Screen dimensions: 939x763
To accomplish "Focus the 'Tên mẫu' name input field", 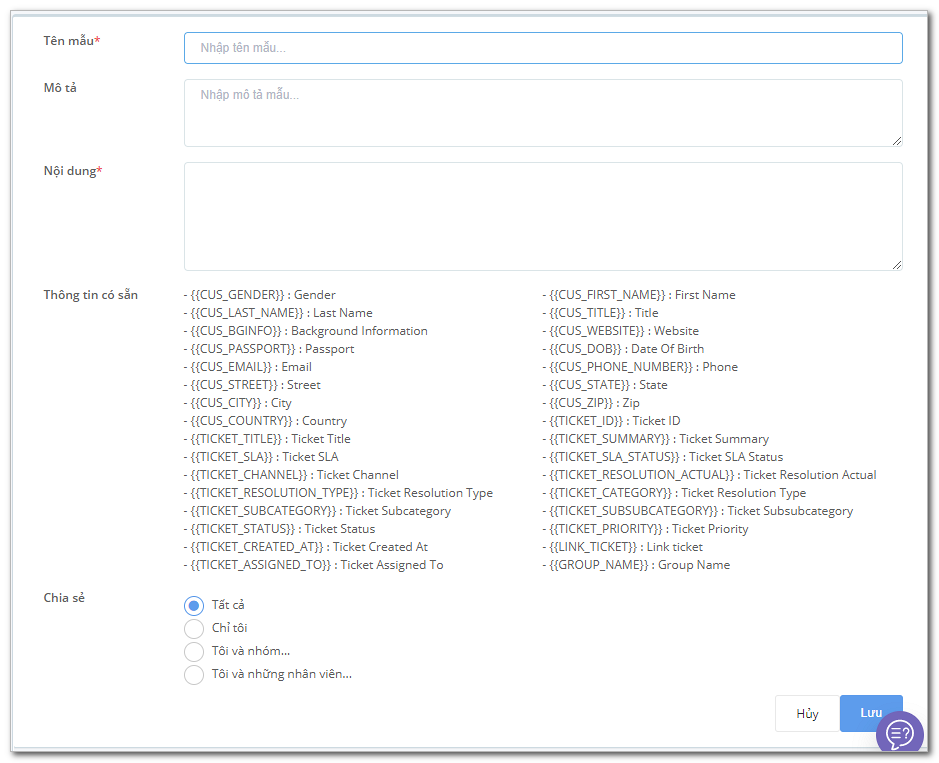I will pos(543,48).
